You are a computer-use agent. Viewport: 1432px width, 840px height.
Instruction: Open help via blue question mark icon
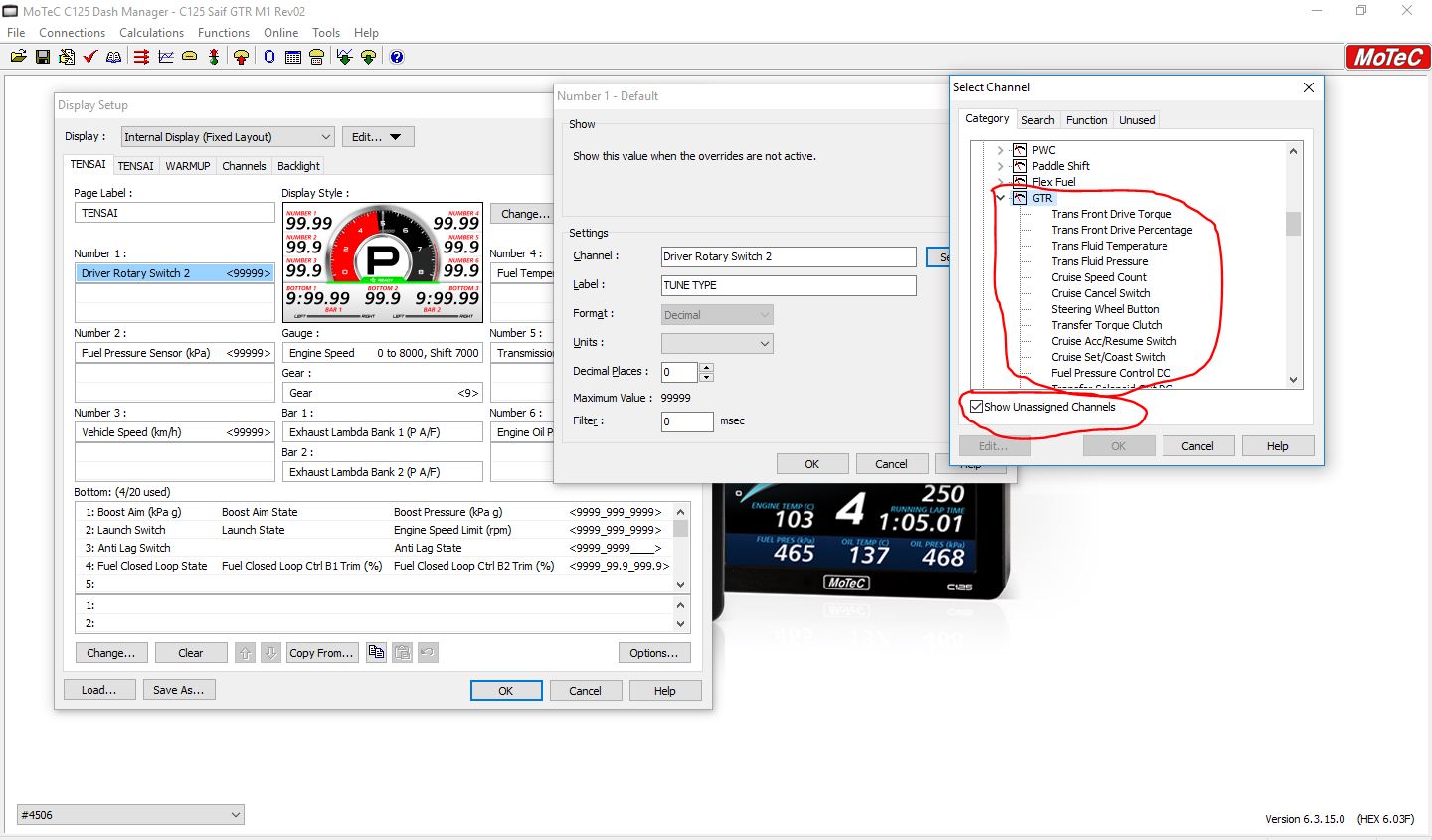click(x=397, y=57)
